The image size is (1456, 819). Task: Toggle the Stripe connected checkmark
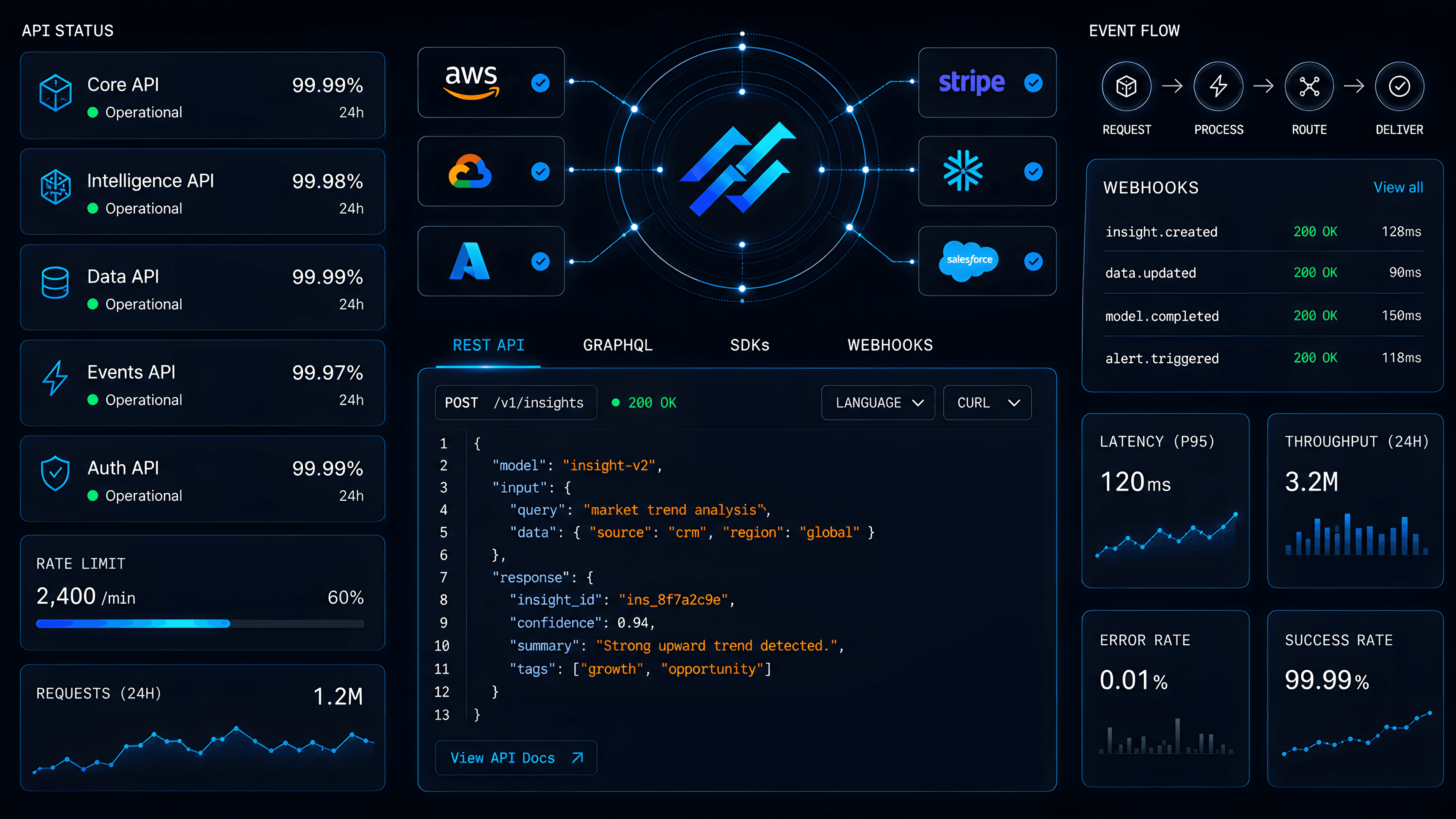point(1033,83)
